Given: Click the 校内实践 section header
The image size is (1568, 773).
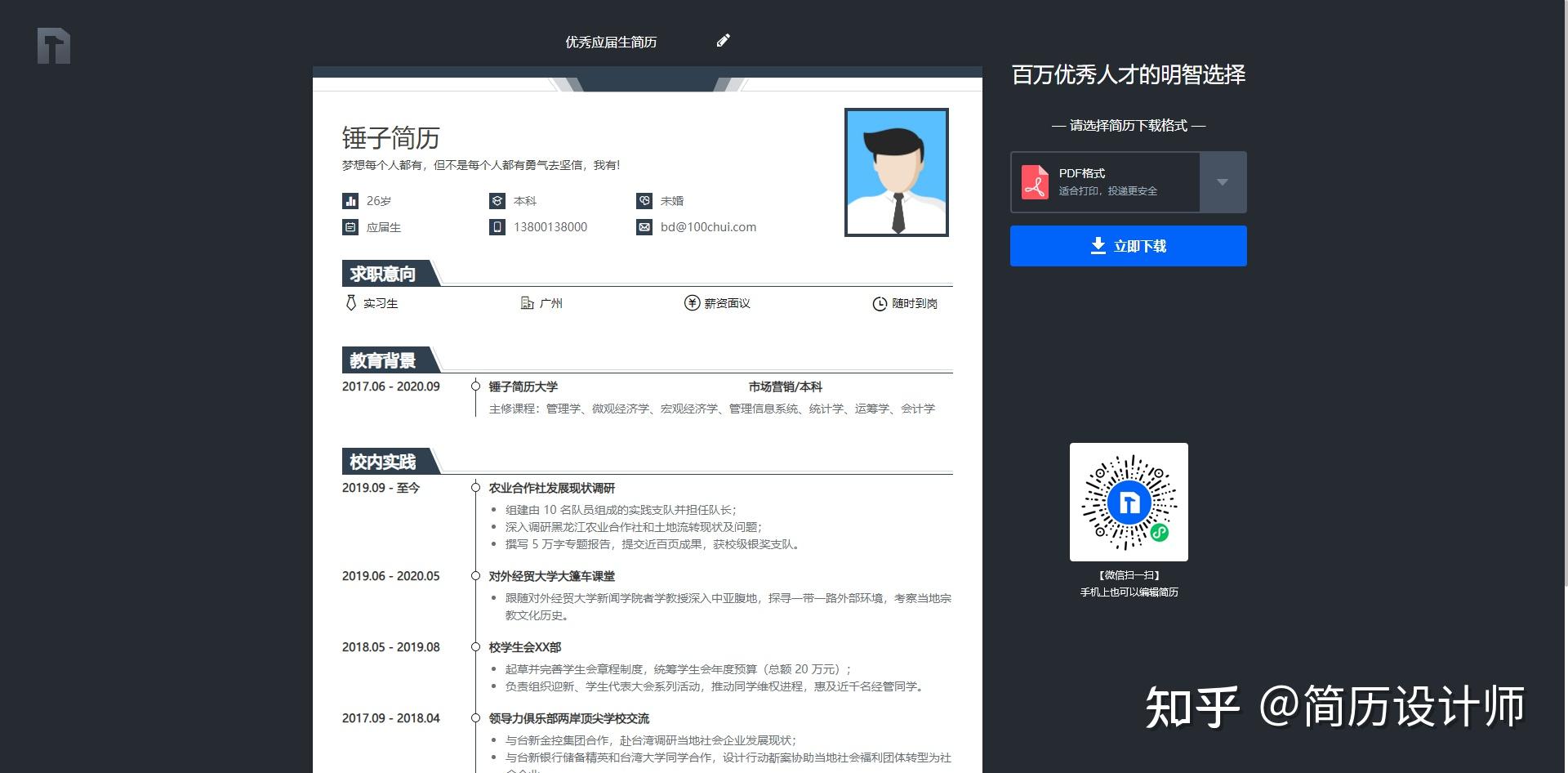Looking at the screenshot, I should 382,462.
